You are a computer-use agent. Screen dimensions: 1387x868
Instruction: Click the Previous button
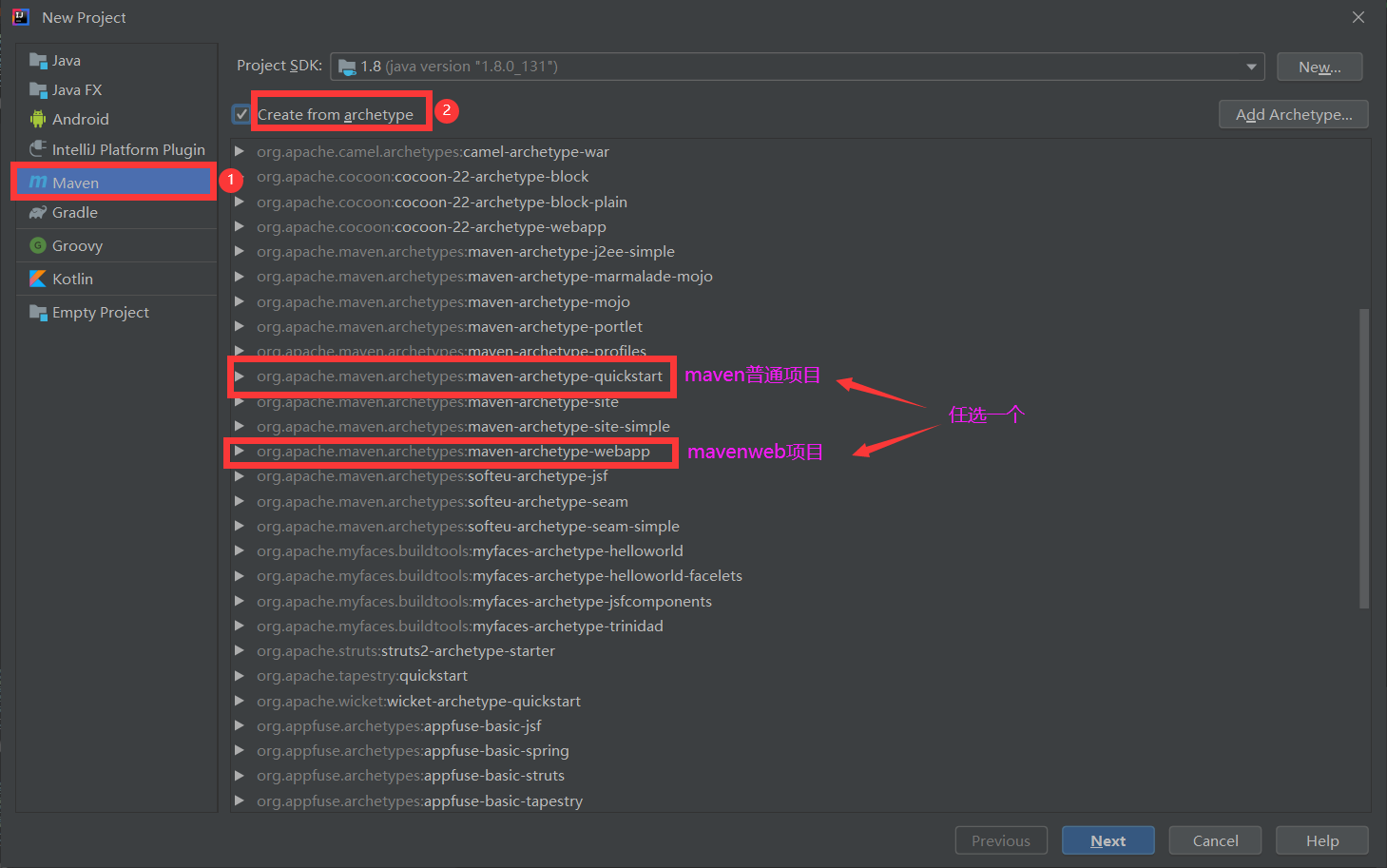[x=1001, y=840]
